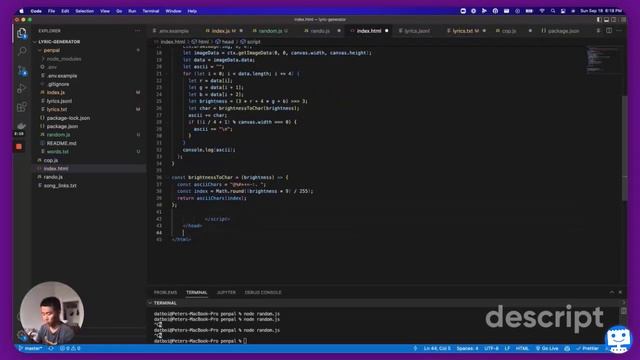640x360 pixels.
Task: Toggle secondary sidebar layout icon in title bar
Action: (x=613, y=20)
